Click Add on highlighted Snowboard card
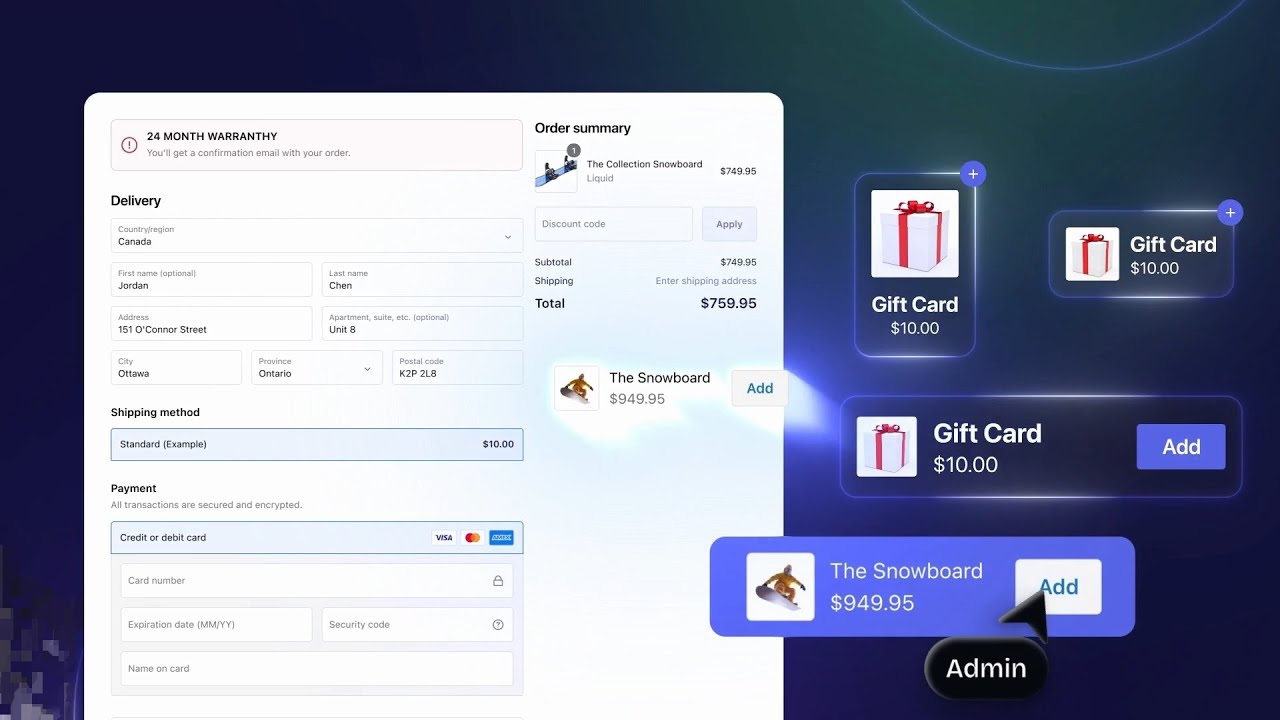 coord(1058,587)
